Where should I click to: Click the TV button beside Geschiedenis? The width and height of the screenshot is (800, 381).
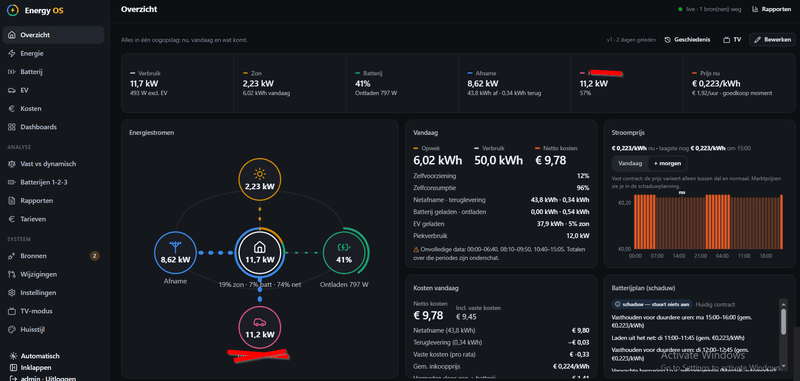tap(732, 39)
